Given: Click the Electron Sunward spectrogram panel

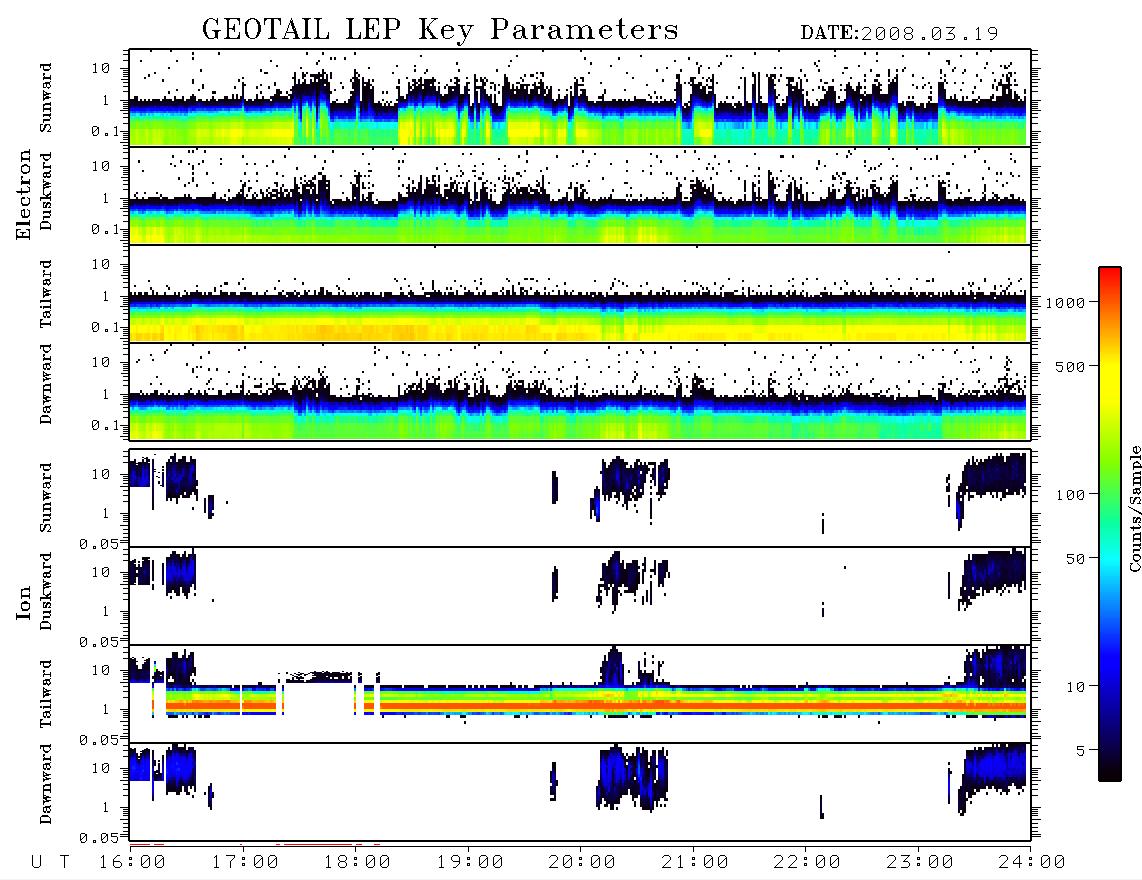Looking at the screenshot, I should (x=580, y=98).
